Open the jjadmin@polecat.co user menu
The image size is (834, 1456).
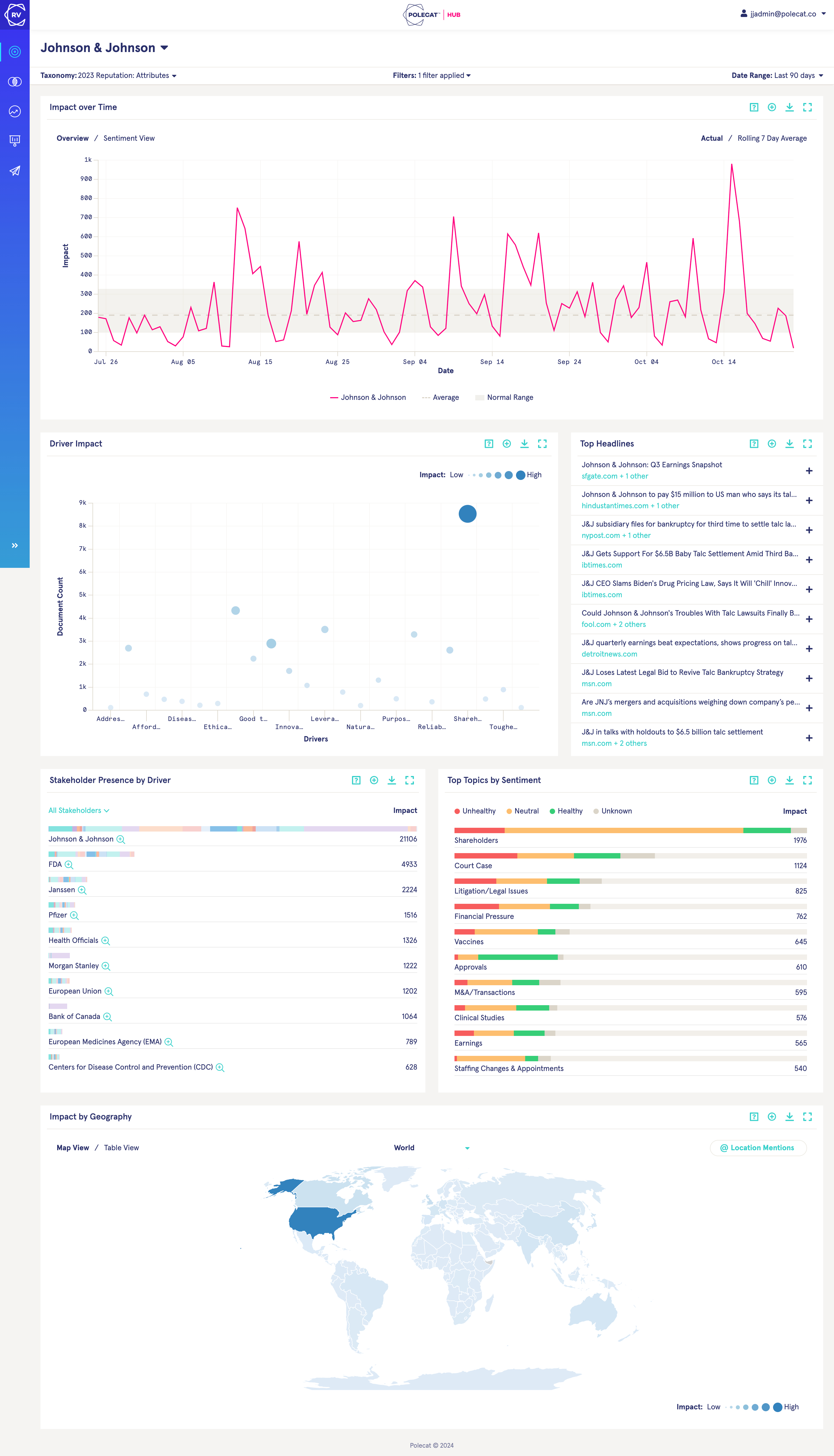click(782, 14)
